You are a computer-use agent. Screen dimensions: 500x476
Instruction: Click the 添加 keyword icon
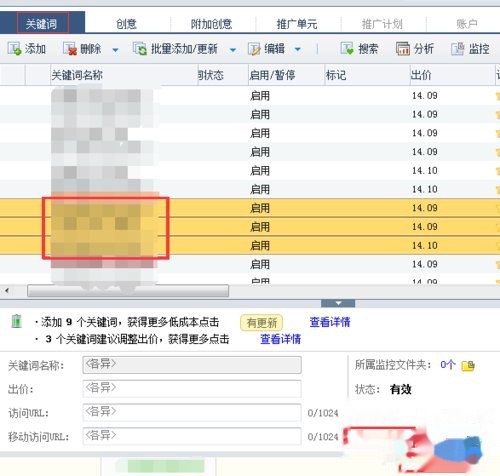coord(14,49)
